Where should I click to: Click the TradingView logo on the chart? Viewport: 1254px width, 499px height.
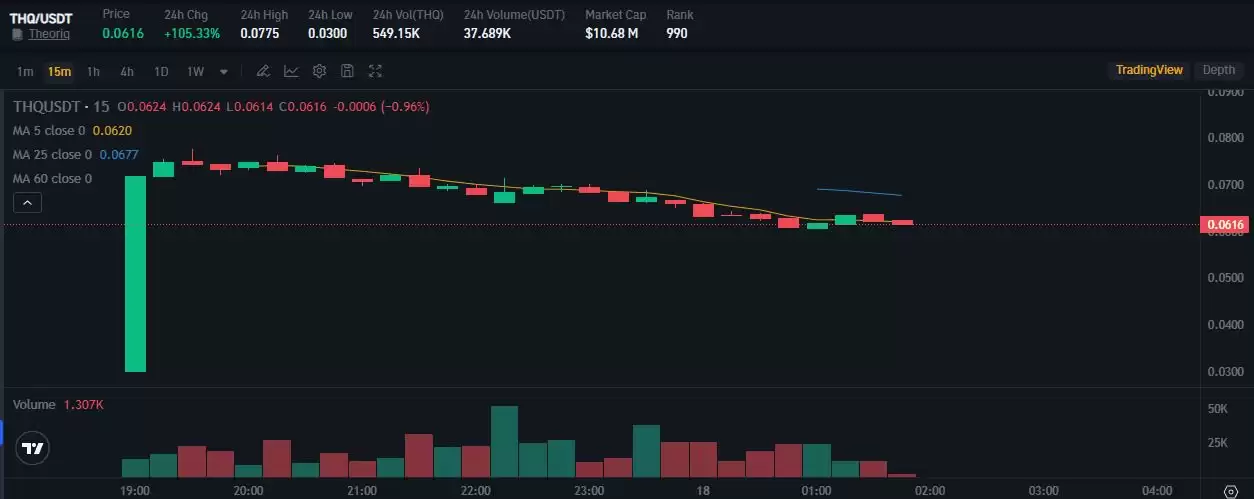pos(34,449)
